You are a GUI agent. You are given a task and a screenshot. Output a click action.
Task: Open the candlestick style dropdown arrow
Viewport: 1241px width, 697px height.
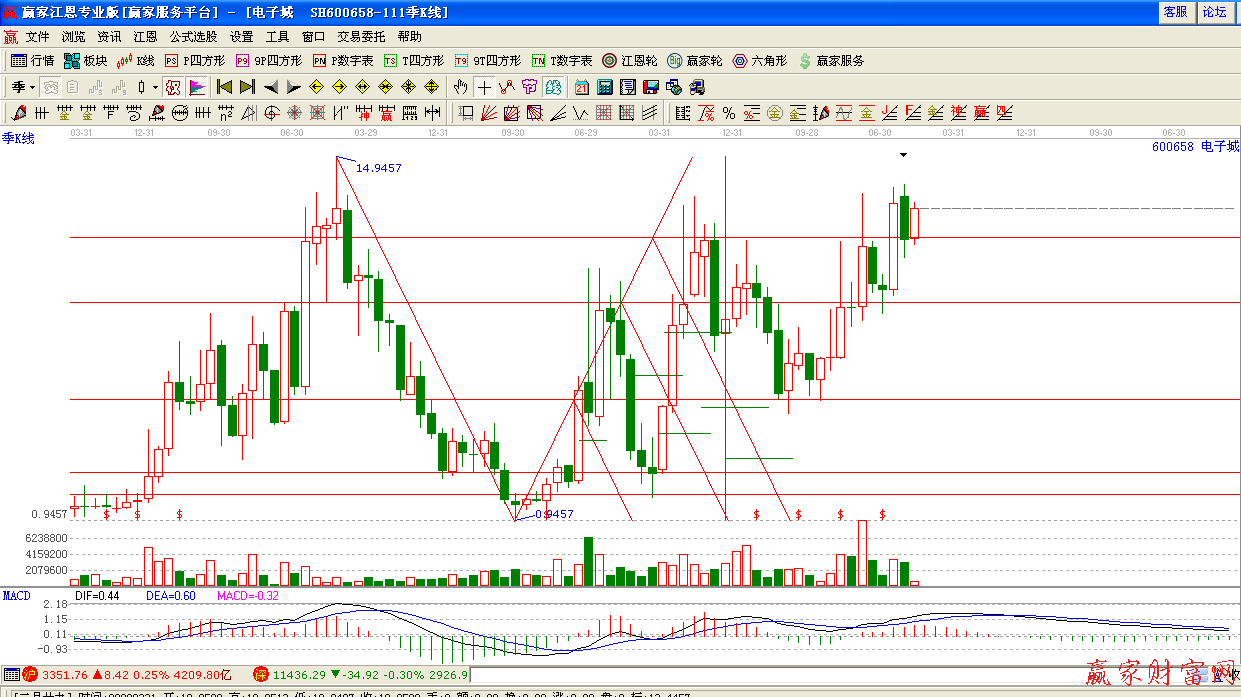155,87
